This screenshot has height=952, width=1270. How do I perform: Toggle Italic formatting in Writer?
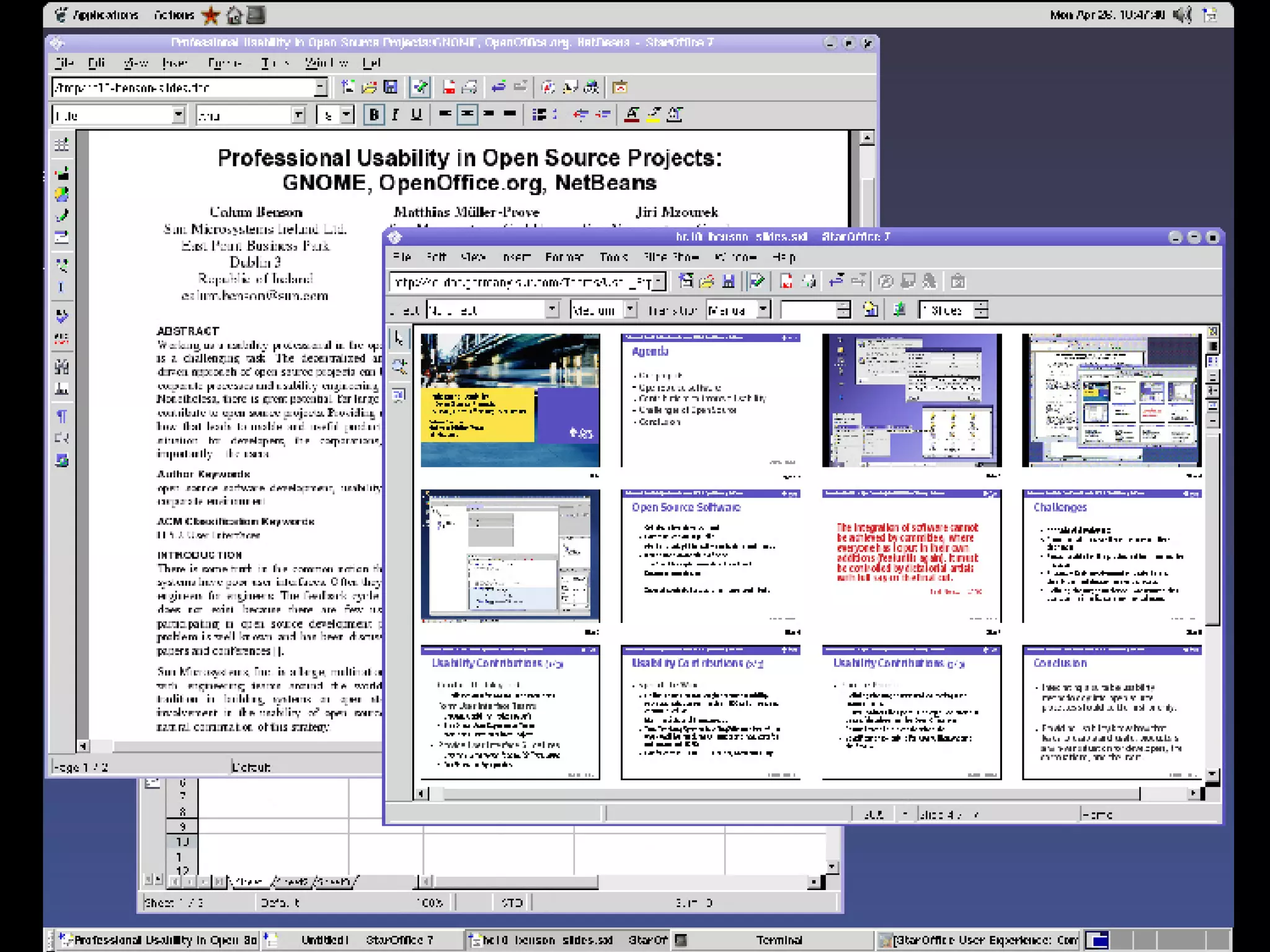coord(395,115)
